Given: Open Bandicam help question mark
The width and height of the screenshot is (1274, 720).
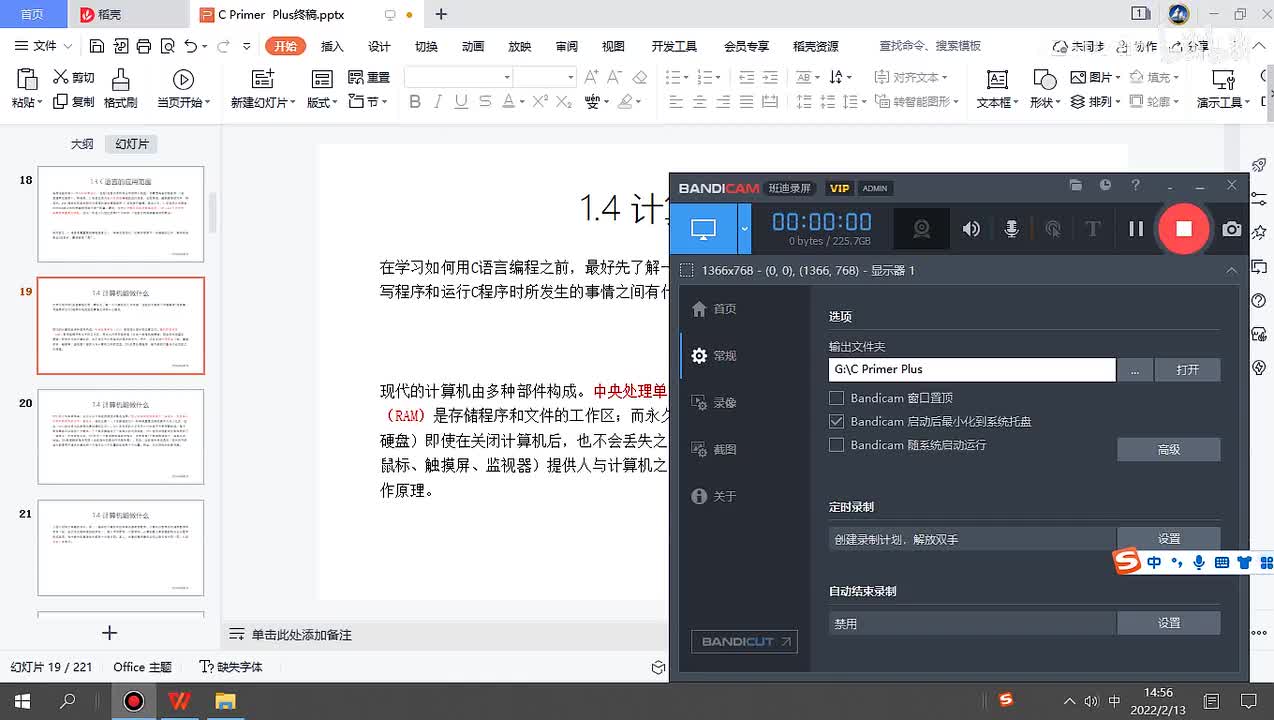Looking at the screenshot, I should point(1135,186).
